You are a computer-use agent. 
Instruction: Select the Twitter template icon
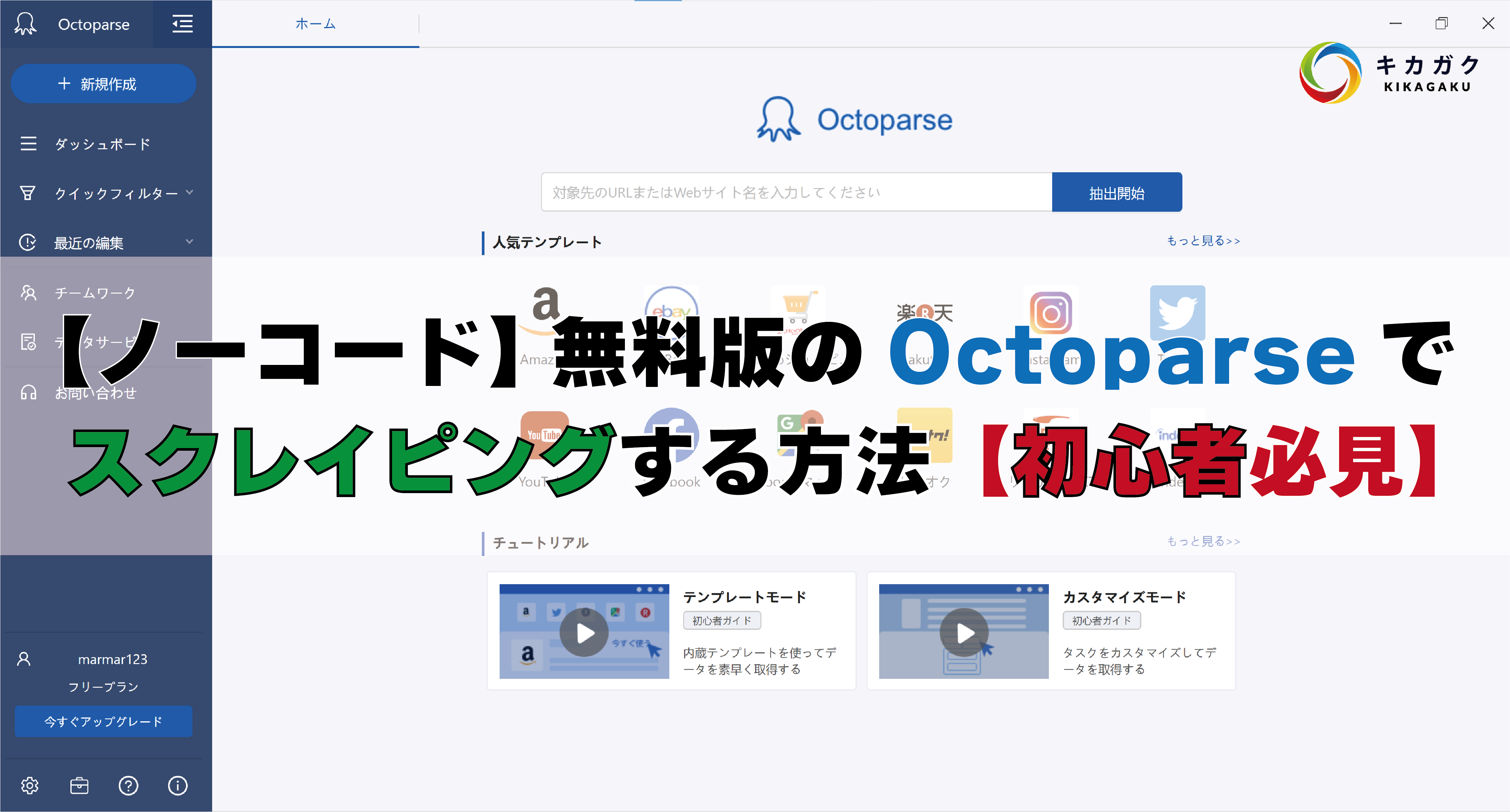pyautogui.click(x=1177, y=313)
